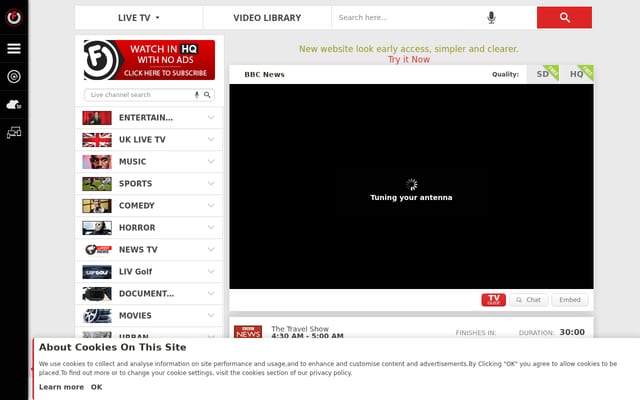Viewport: 640px width, 400px height.
Task: Click the microphone in top search bar
Action: click(491, 18)
